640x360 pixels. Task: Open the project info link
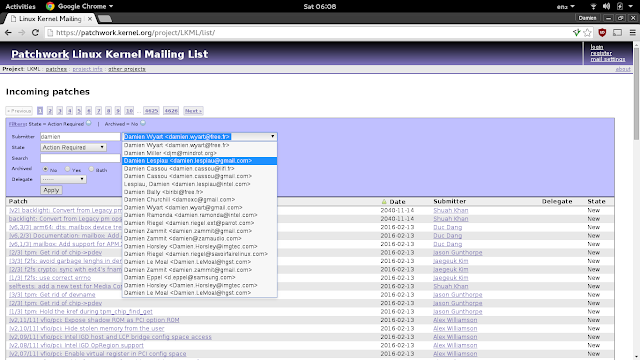pos(87,69)
